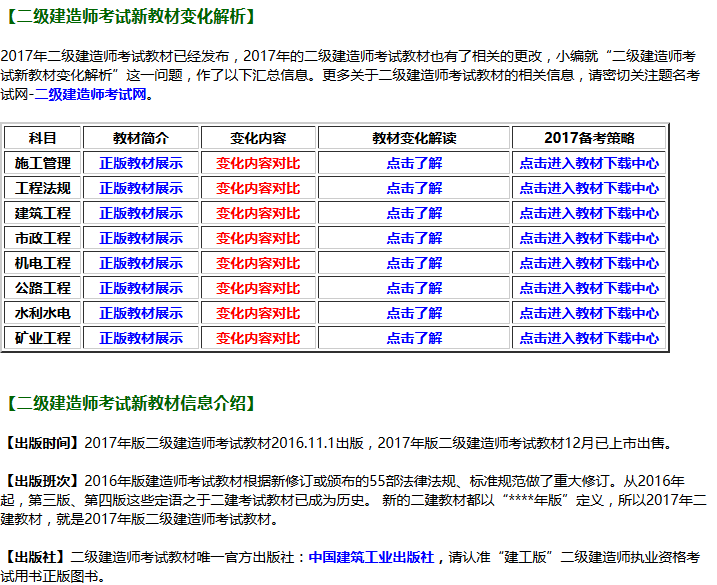This screenshot has height=585, width=717.
Task: View 变化内容对比 for the 机电工程 row
Action: pyautogui.click(x=258, y=263)
